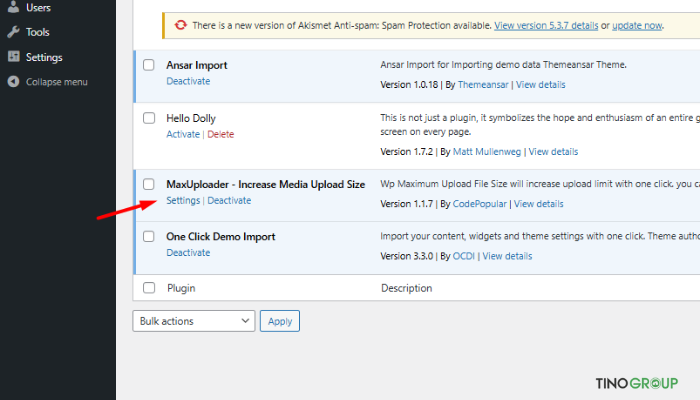The height and width of the screenshot is (400, 700).
Task: Check the Hello Dolly plugin checkbox
Action: click(149, 118)
